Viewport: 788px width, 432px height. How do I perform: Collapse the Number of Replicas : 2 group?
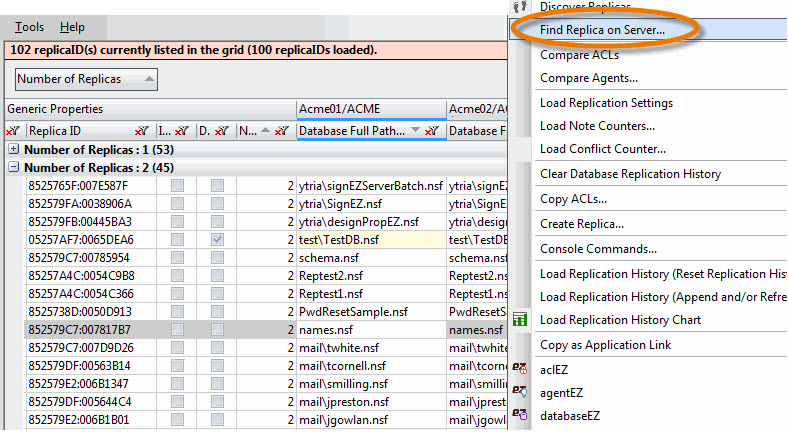tap(14, 168)
